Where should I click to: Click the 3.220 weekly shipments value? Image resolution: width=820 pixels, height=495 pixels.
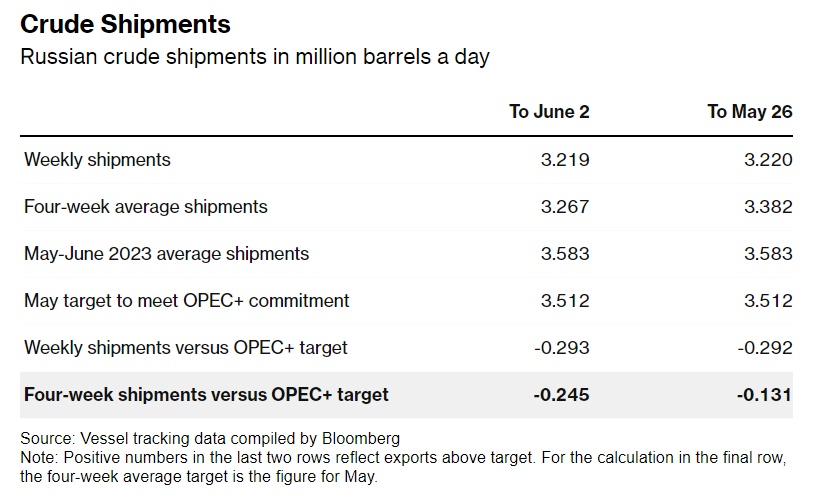[x=770, y=160]
